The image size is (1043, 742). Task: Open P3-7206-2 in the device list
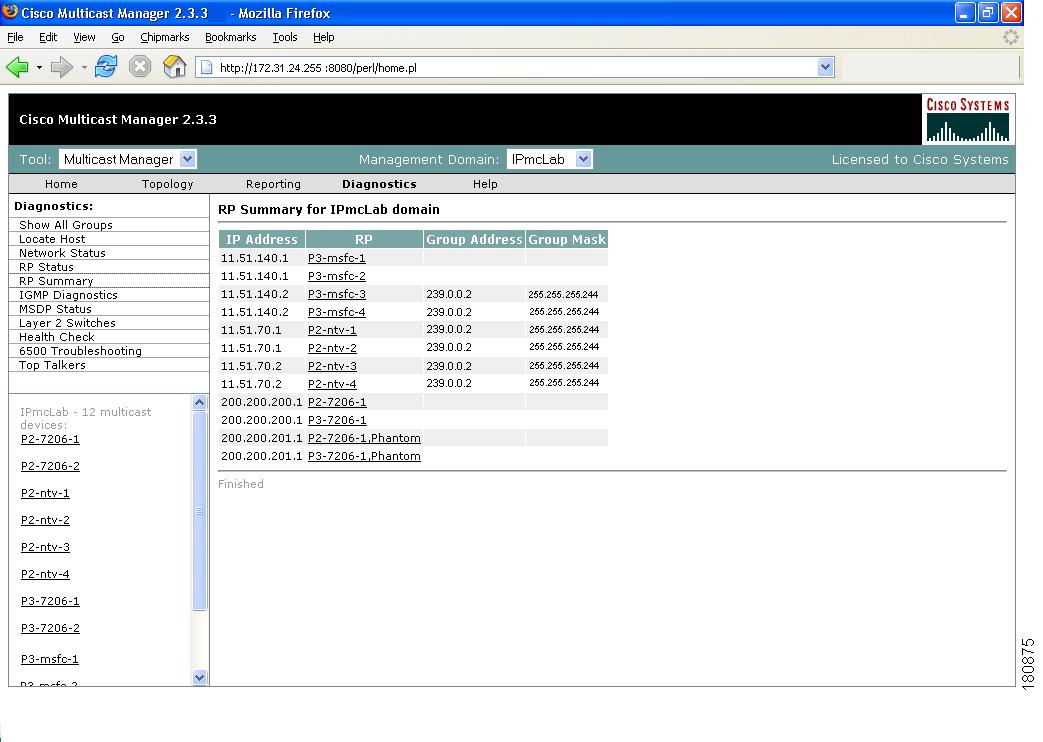point(50,628)
